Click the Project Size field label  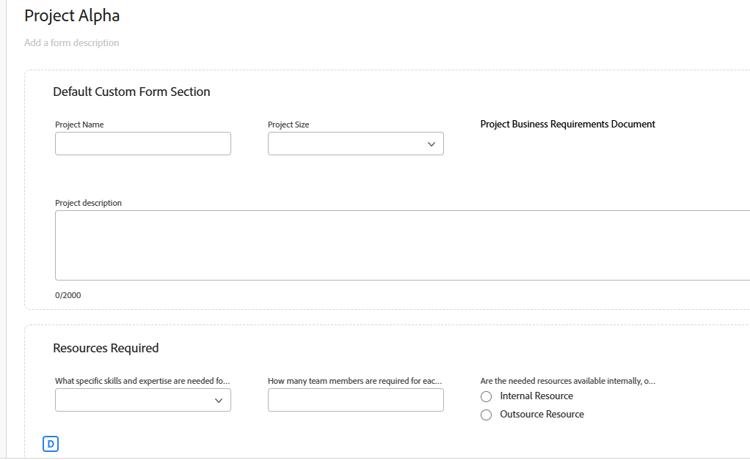coord(288,125)
